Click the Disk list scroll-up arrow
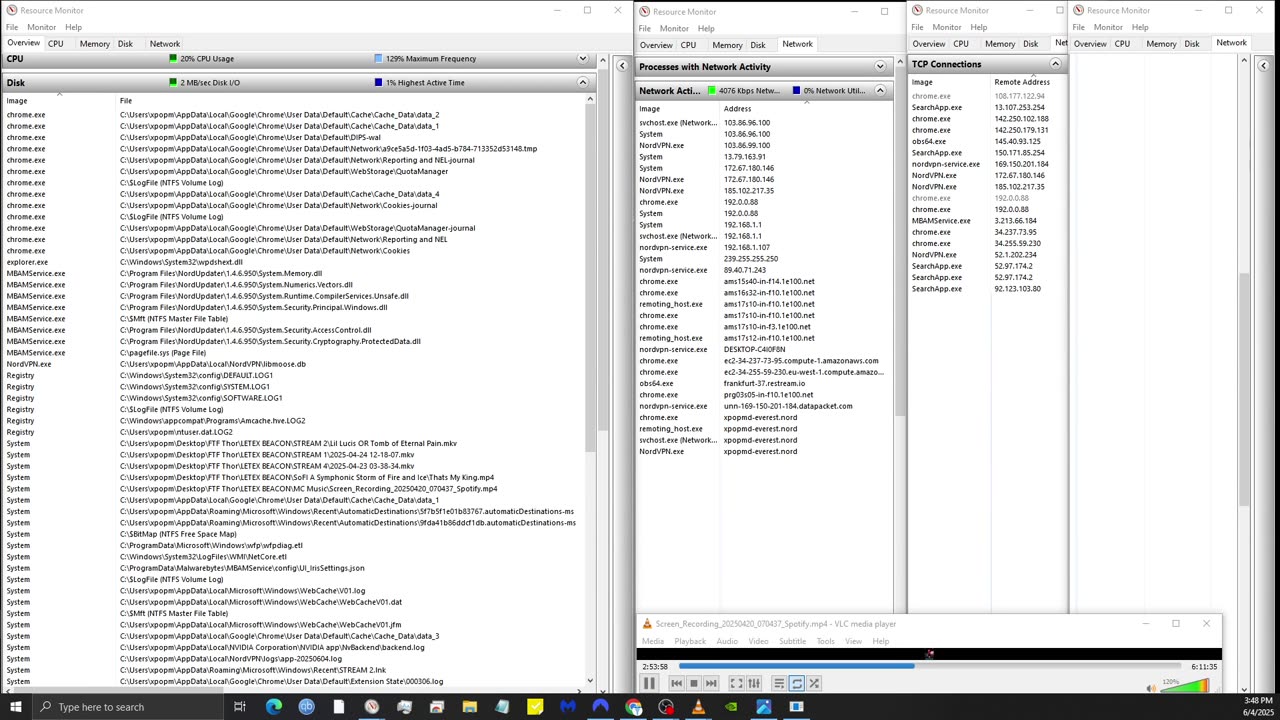The width and height of the screenshot is (1280, 720). coord(590,100)
